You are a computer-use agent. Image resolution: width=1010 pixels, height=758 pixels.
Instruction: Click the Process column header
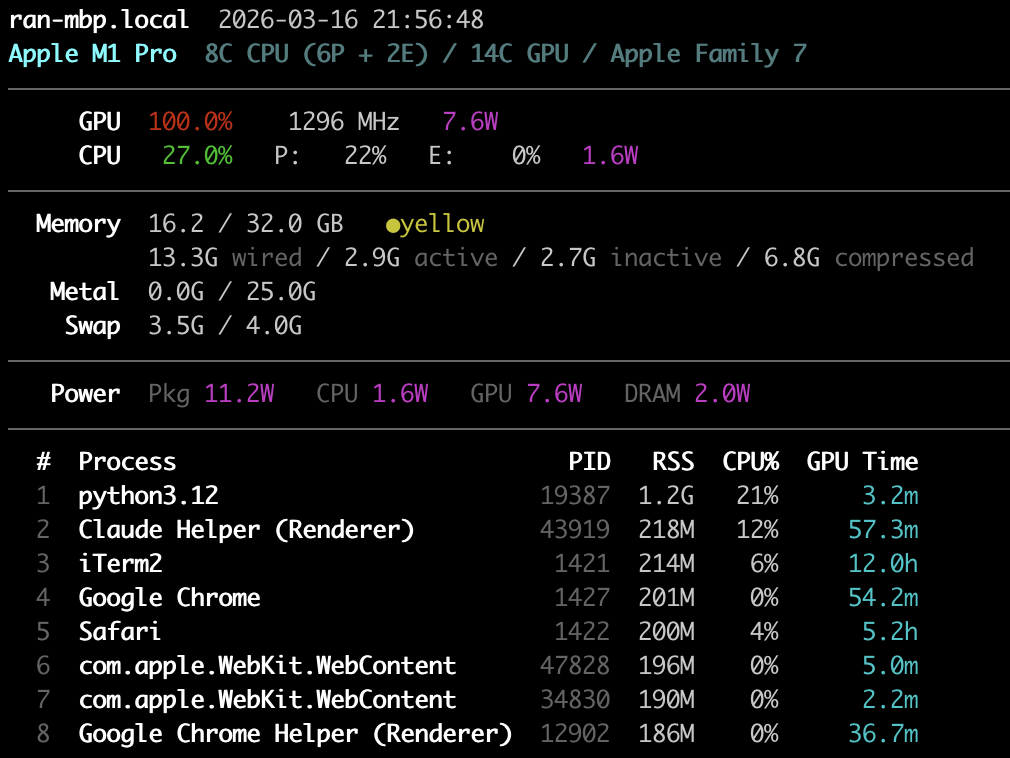tap(127, 462)
